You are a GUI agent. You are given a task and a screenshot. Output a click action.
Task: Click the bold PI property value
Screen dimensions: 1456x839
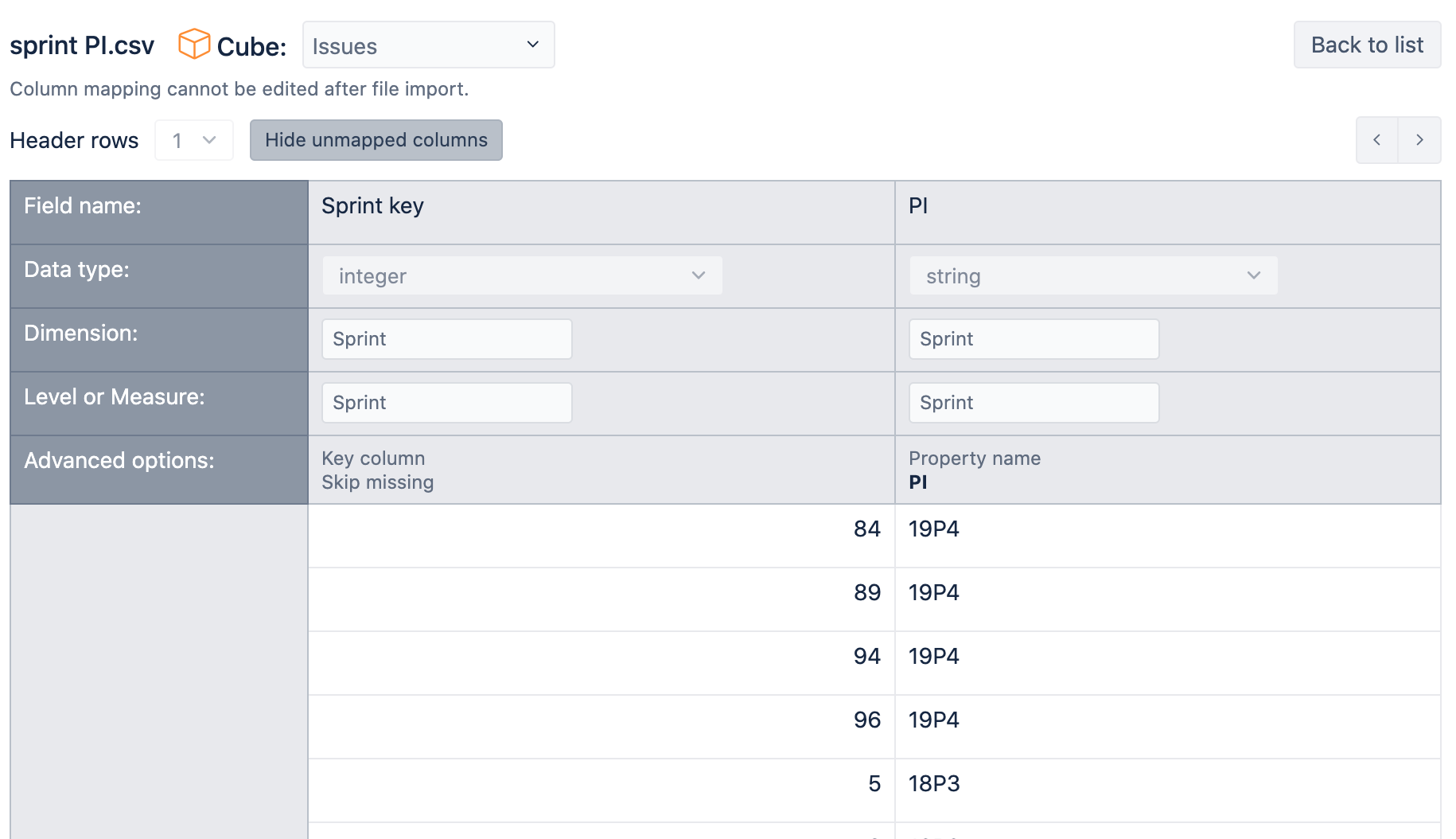pos(918,482)
